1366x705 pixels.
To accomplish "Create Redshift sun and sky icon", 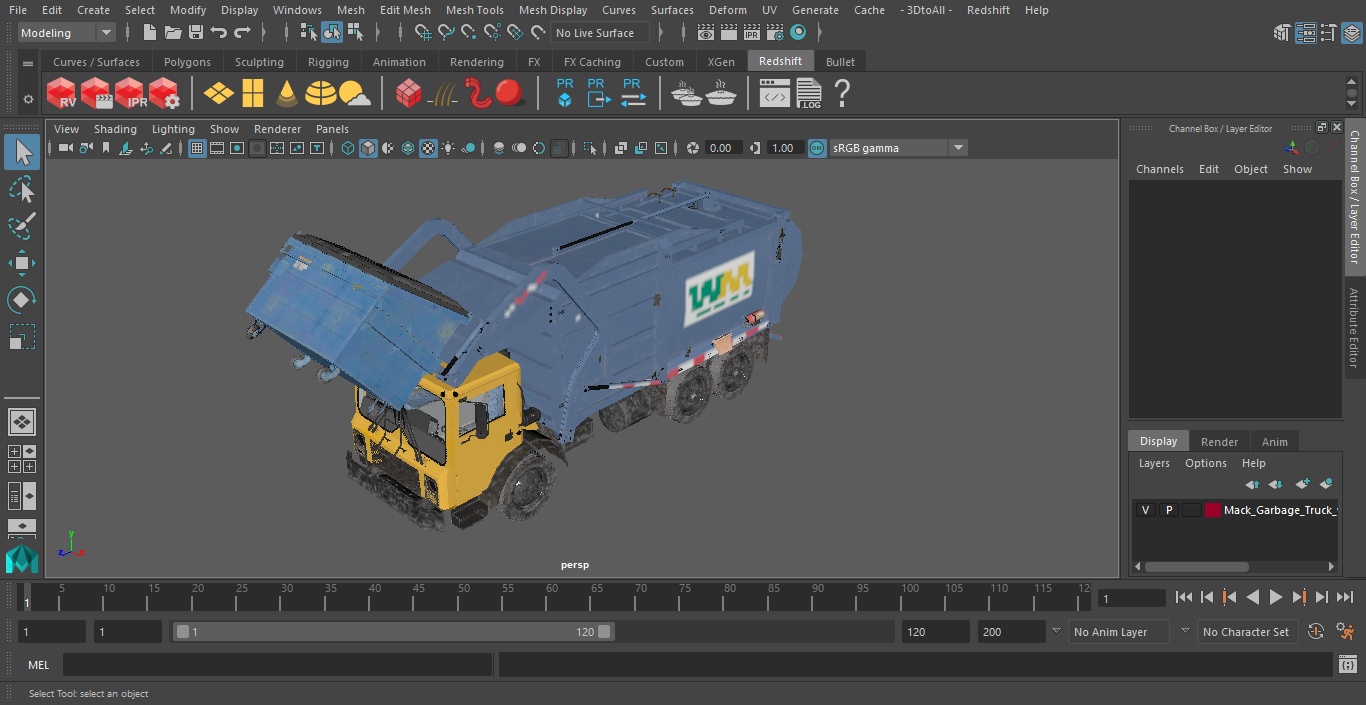I will 355,94.
